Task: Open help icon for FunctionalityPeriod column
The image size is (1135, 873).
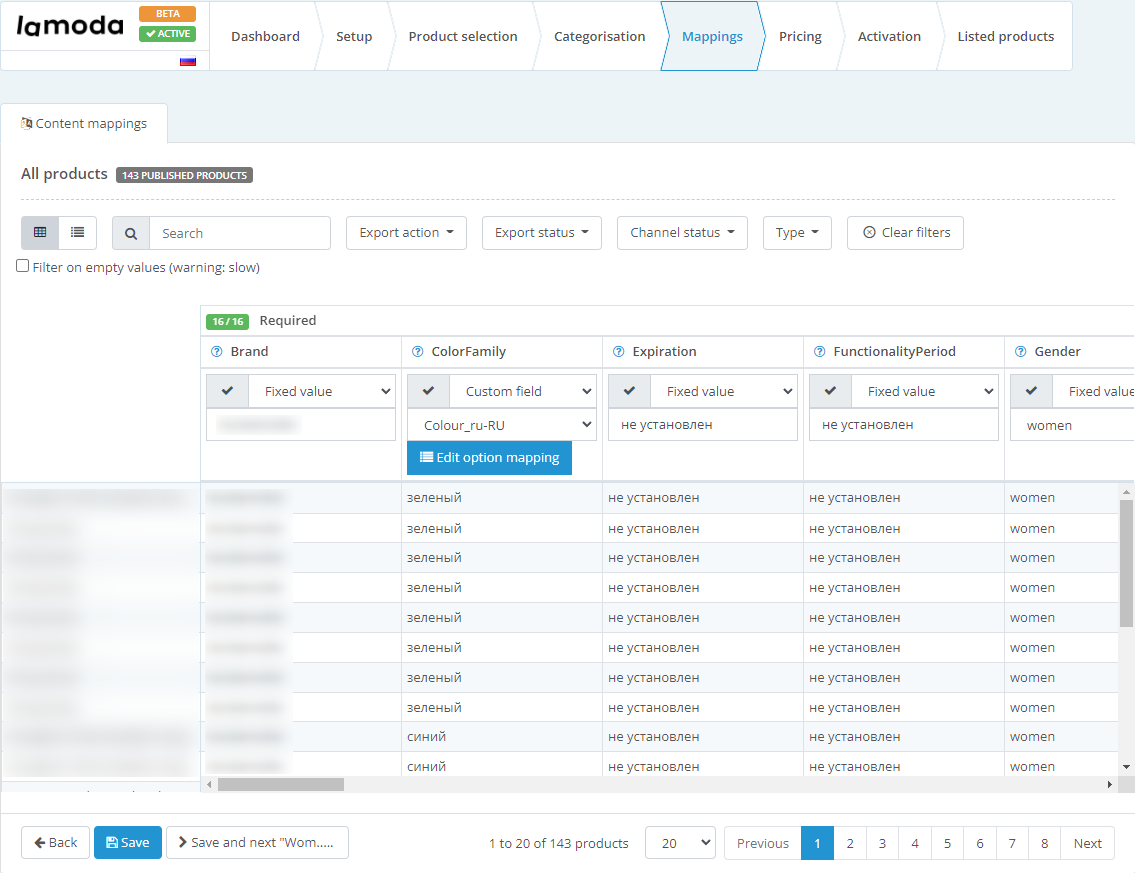Action: tap(819, 352)
